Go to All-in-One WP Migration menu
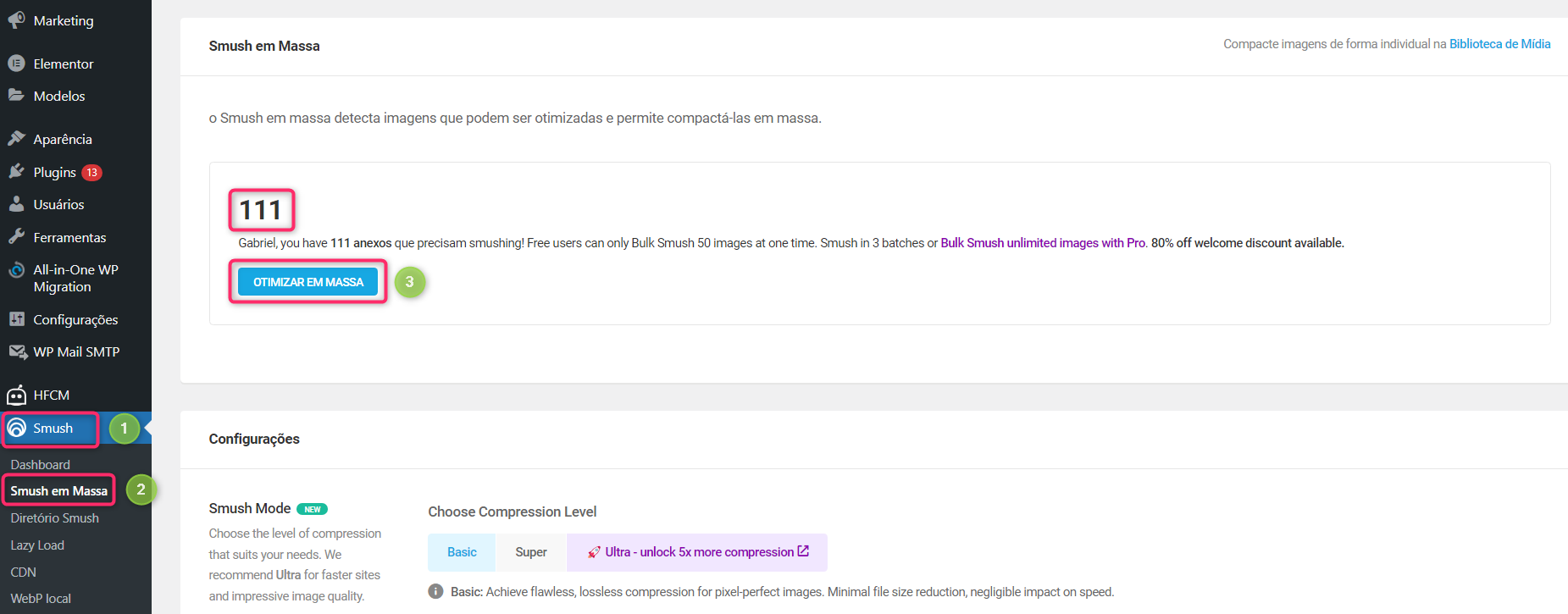 [75, 278]
